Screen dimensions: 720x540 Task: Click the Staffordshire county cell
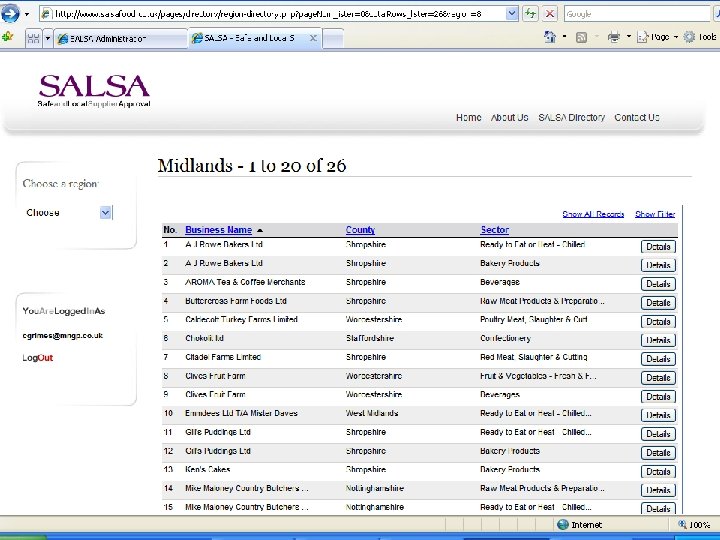pyautogui.click(x=370, y=338)
